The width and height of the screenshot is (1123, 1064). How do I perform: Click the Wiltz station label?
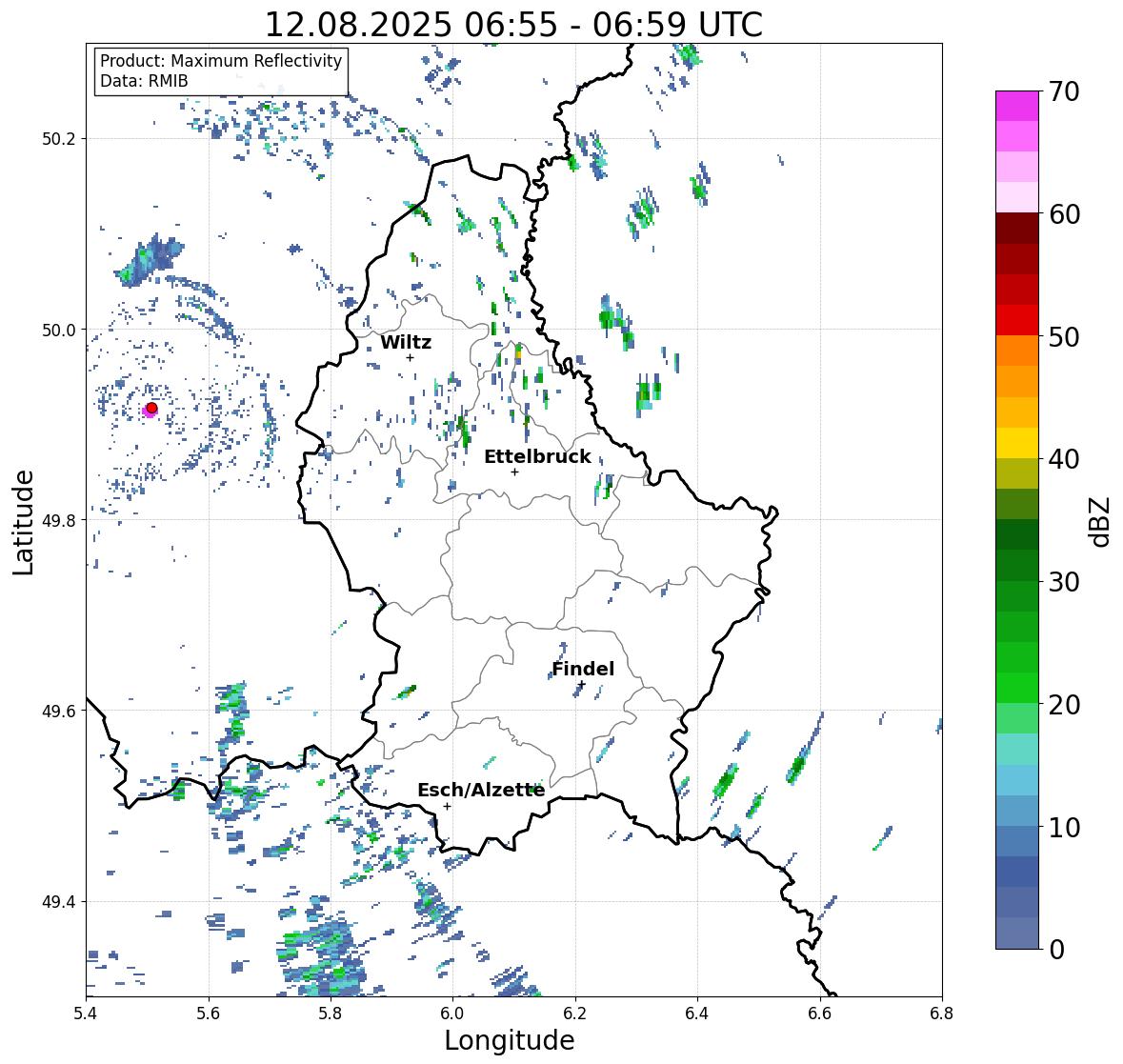click(x=406, y=342)
